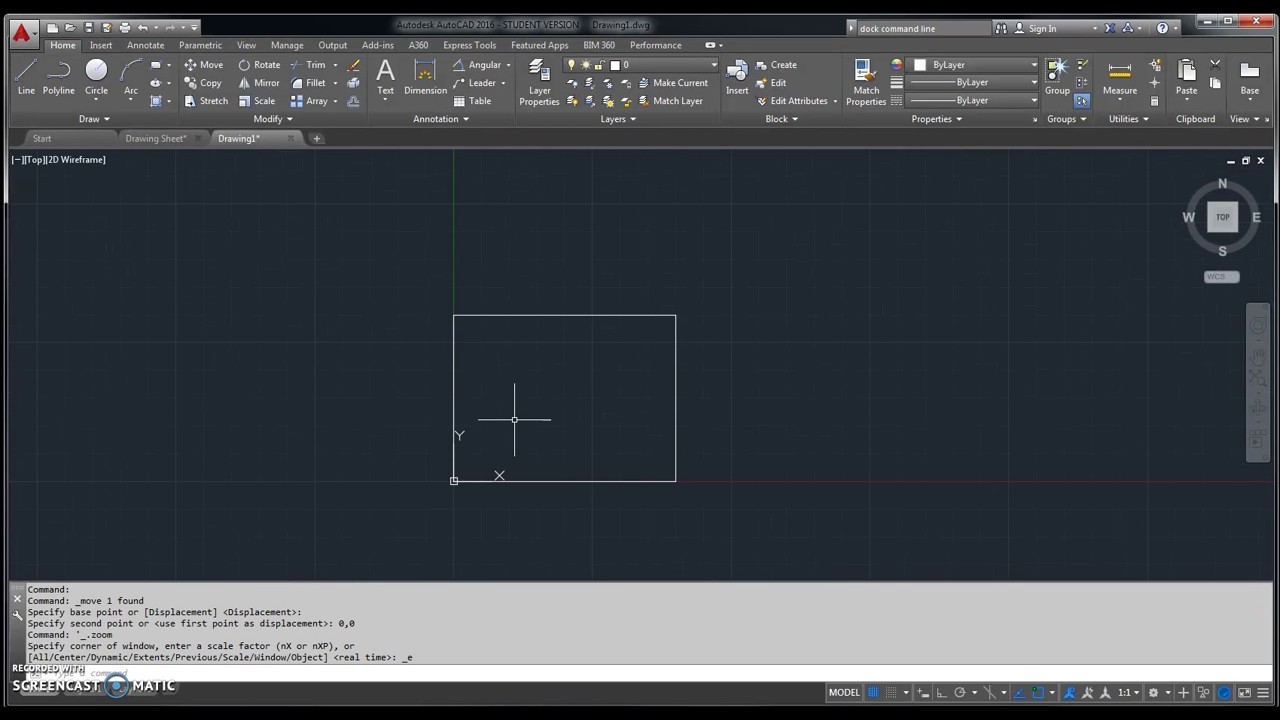Click Sign In link
Viewport: 1280px width, 720px height.
click(1042, 28)
